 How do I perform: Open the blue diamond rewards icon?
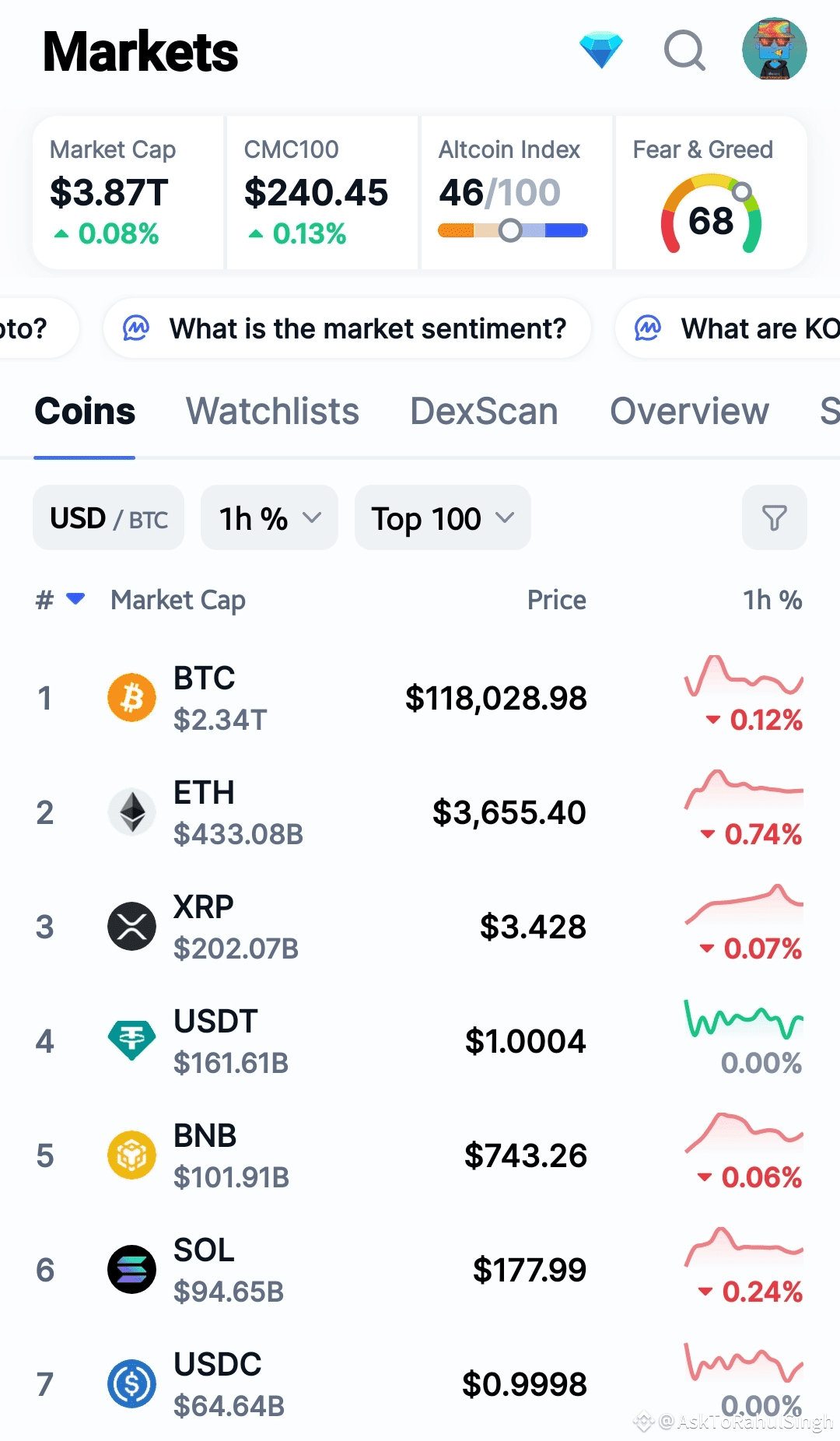click(601, 51)
